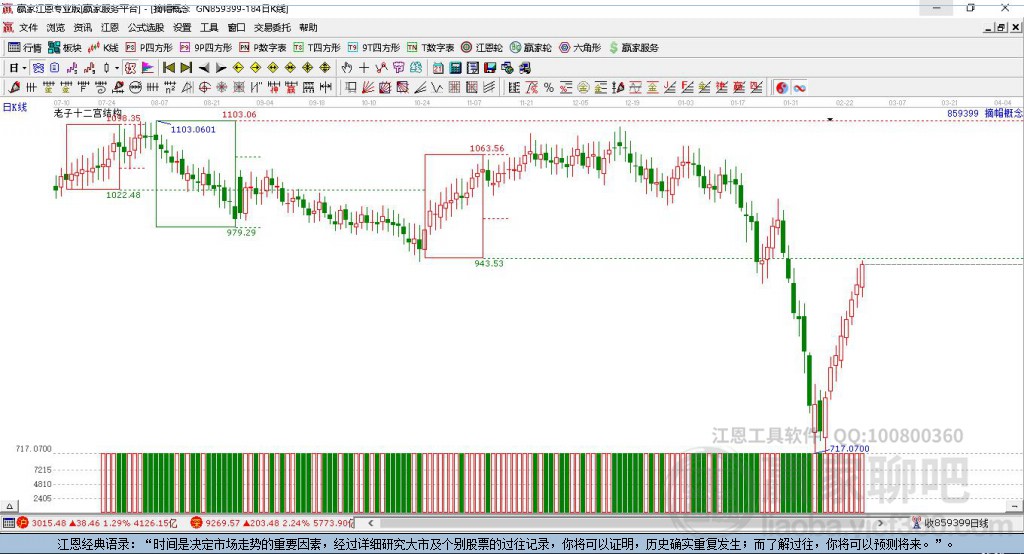The width and height of the screenshot is (1024, 554).
Task: Expand the candlestick style dropdown arrow
Action: [x=117, y=67]
